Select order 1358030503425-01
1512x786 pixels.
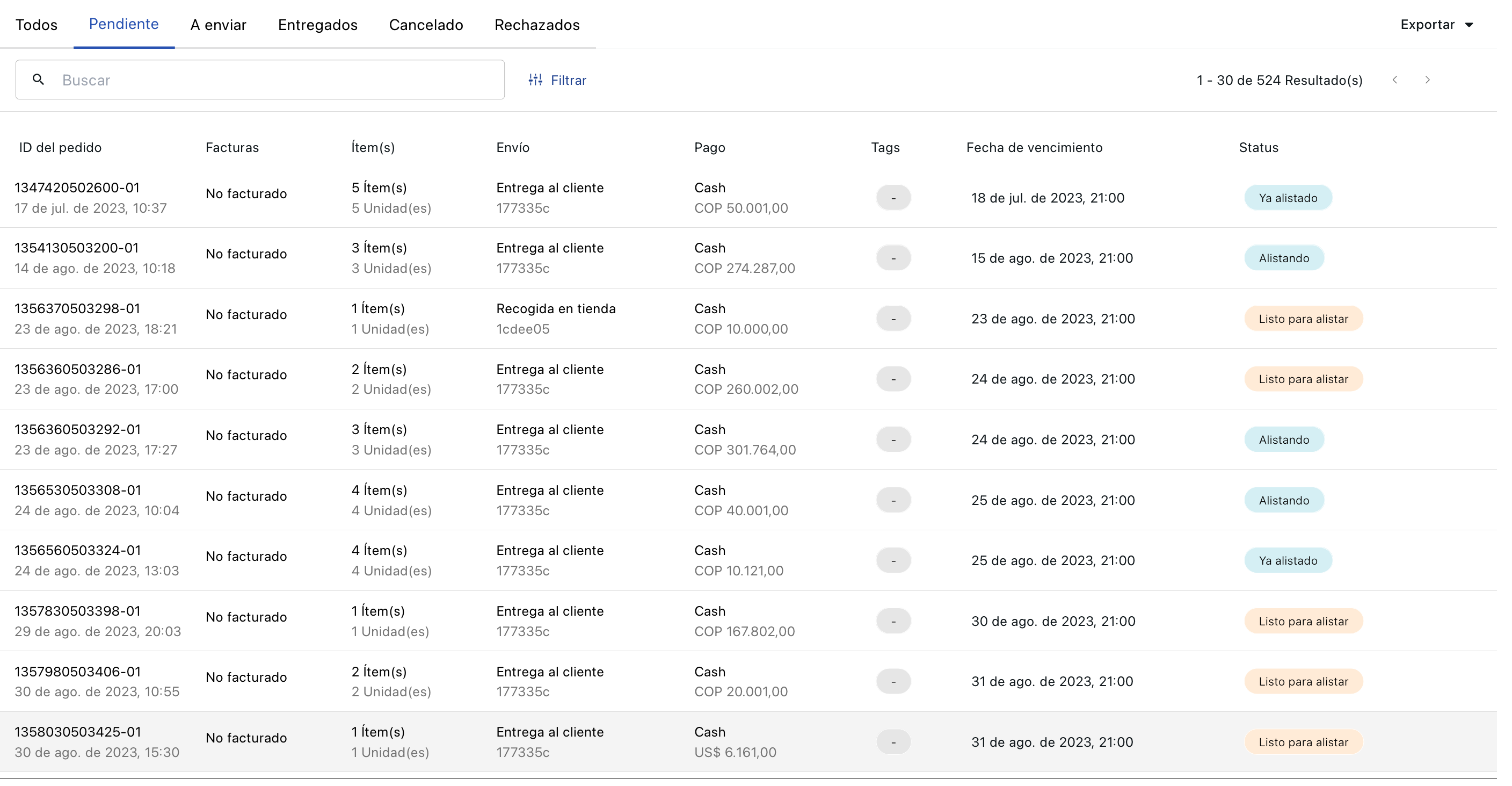coord(77,731)
